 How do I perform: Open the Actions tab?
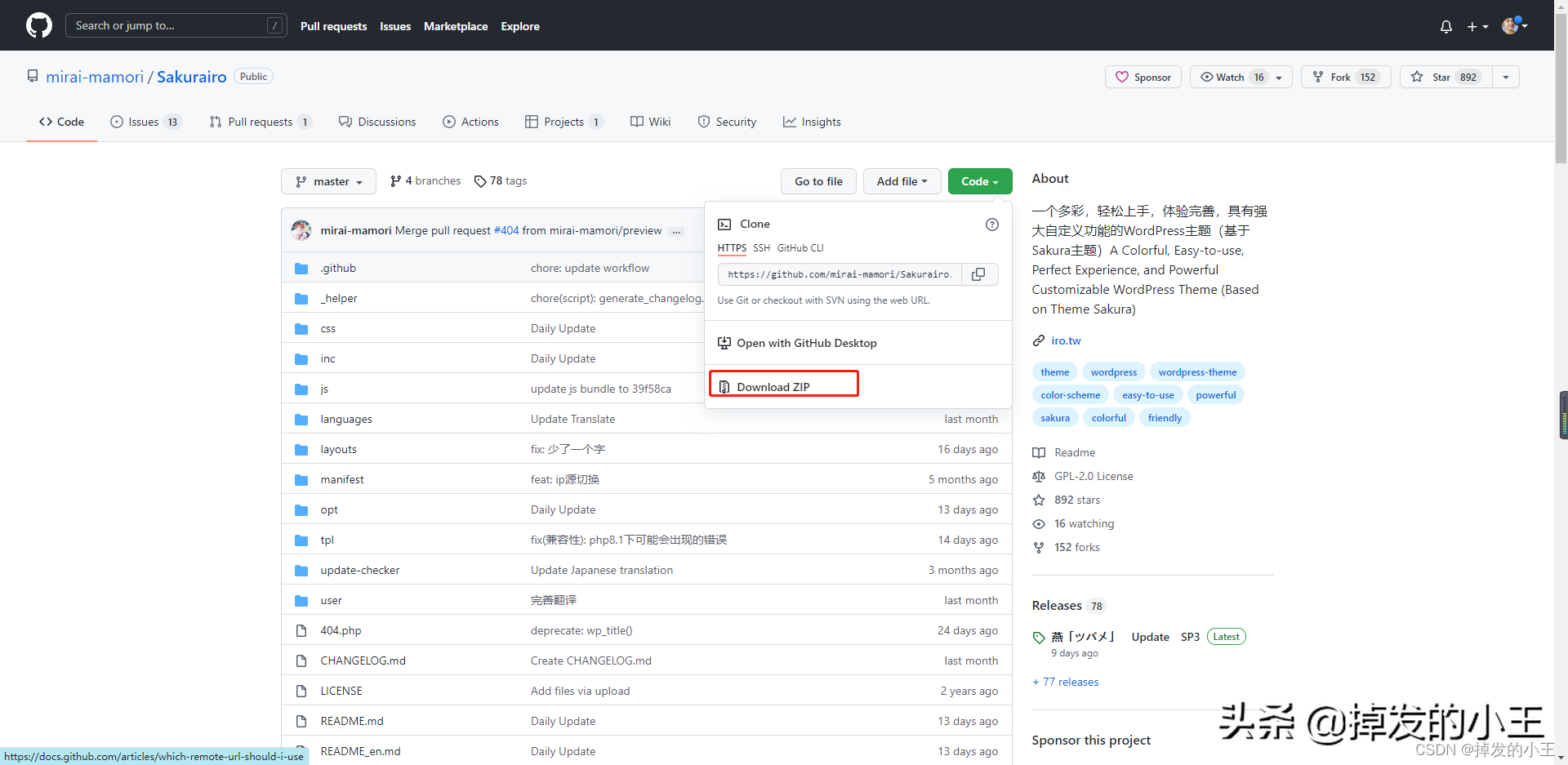pos(471,122)
